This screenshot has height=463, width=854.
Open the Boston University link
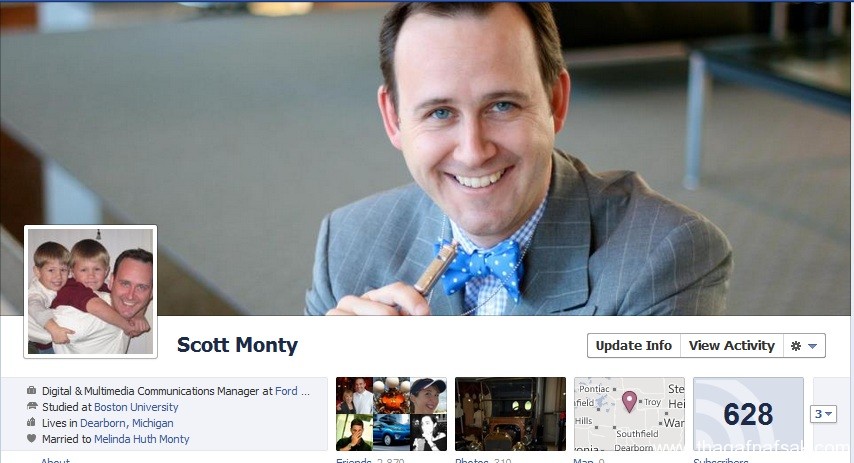click(136, 407)
